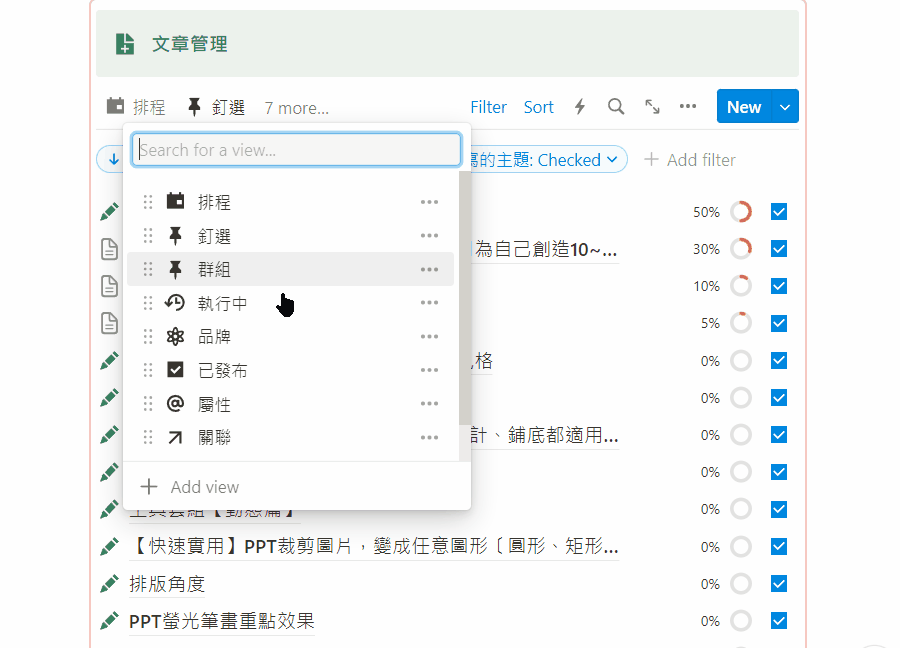
Task: Click the expand-to-full-page arrows icon
Action: tap(651, 106)
